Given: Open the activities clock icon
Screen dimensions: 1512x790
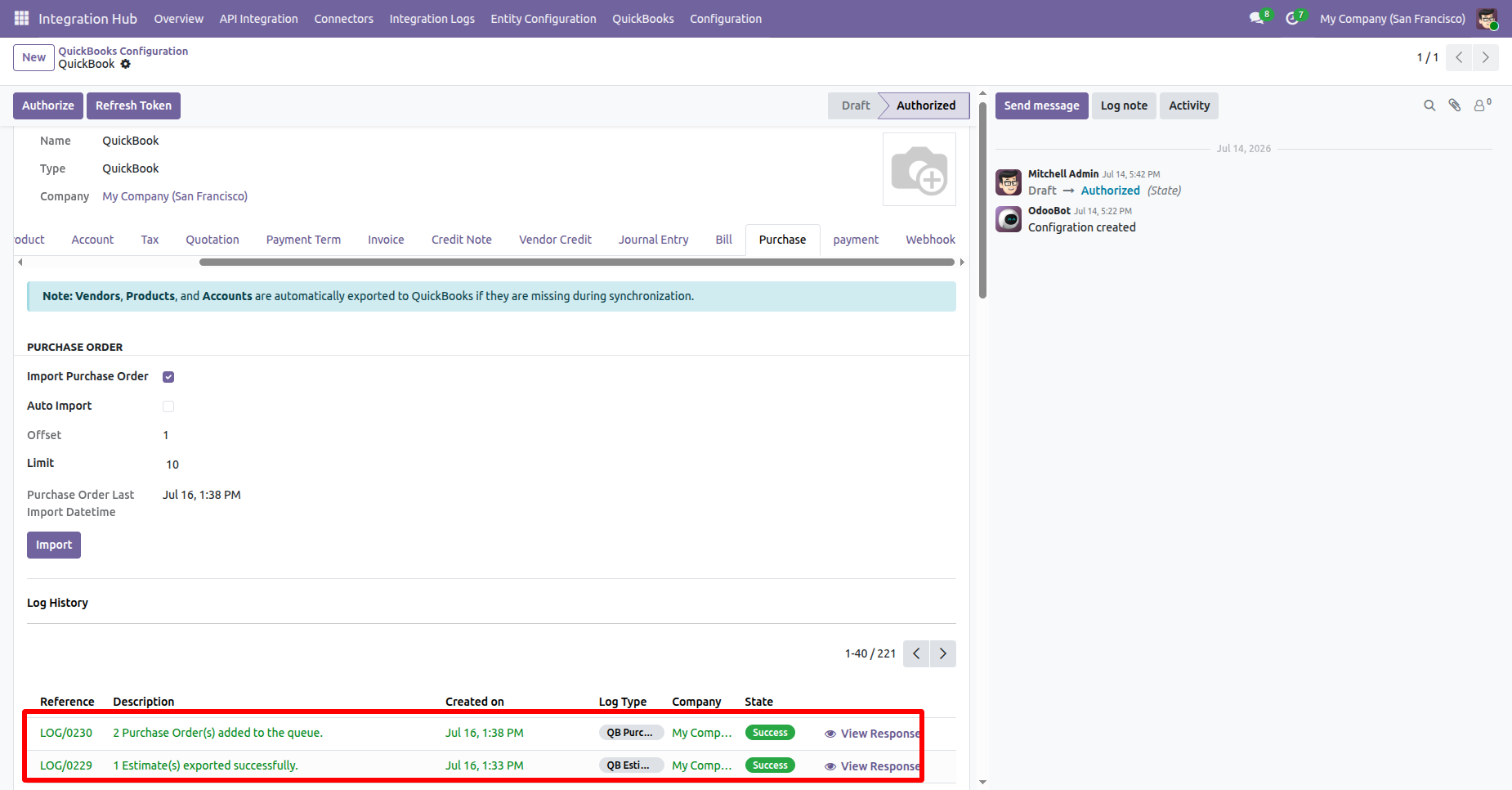Looking at the screenshot, I should pos(1292,18).
